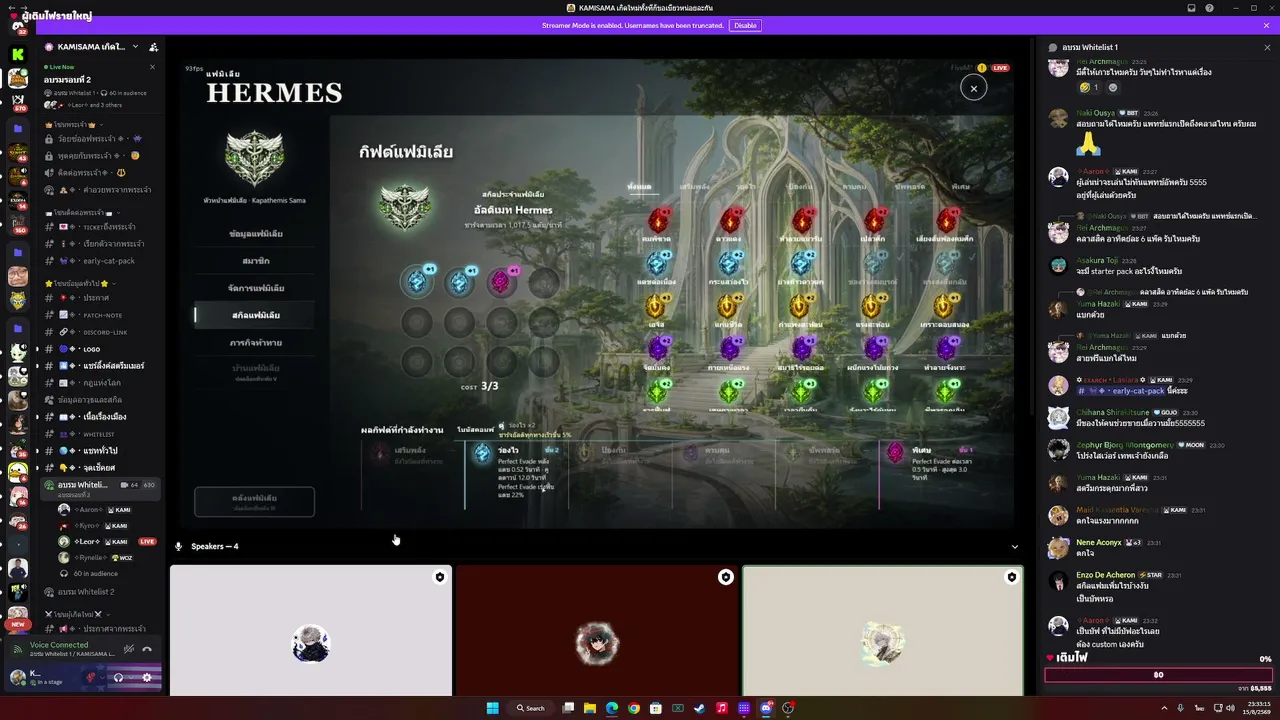The width and height of the screenshot is (1280, 720).
Task: Toggle headphone deafen in user panel
Action: [x=118, y=677]
